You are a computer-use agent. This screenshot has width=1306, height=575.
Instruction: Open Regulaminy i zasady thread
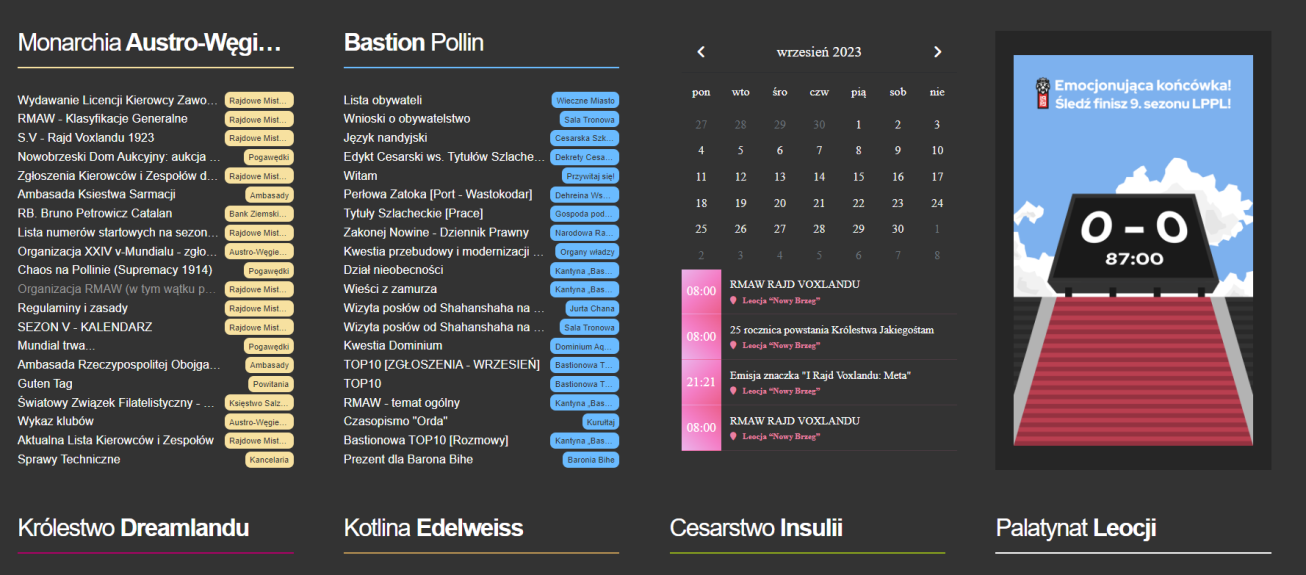(73, 308)
